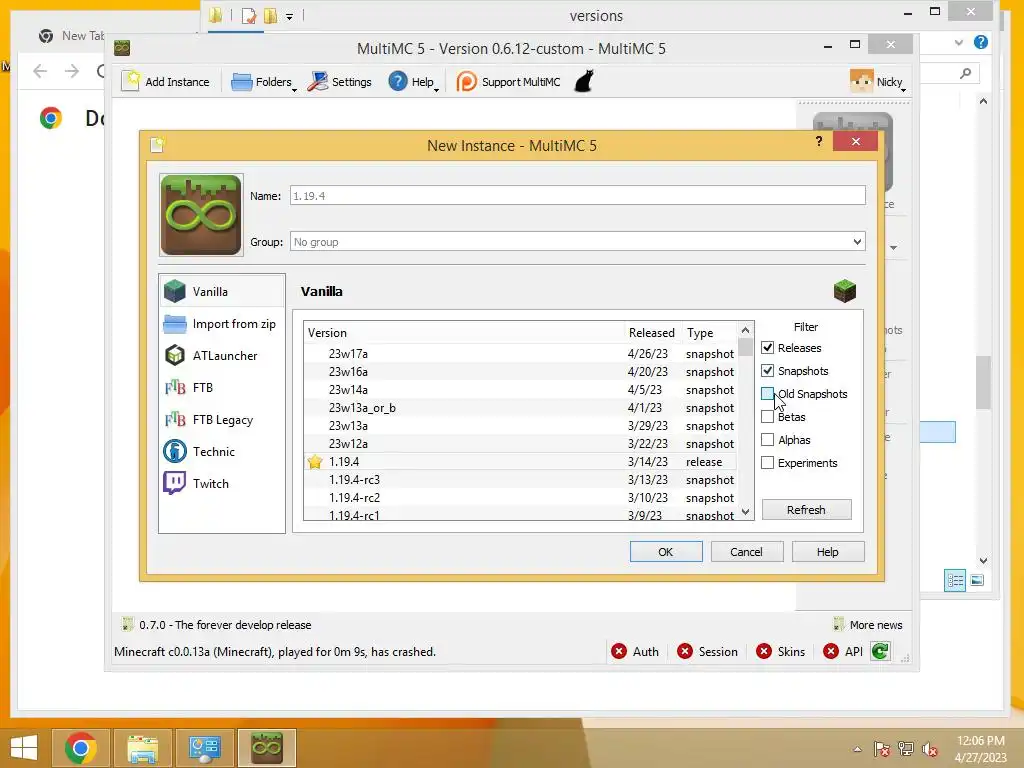The height and width of the screenshot is (768, 1024).
Task: Click the Help button in dialog
Action: click(828, 552)
